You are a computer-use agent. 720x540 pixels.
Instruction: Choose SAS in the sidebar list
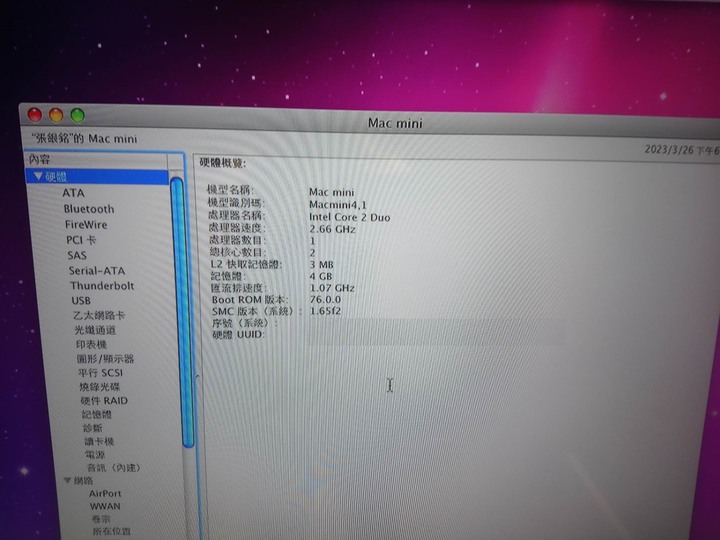(x=77, y=255)
